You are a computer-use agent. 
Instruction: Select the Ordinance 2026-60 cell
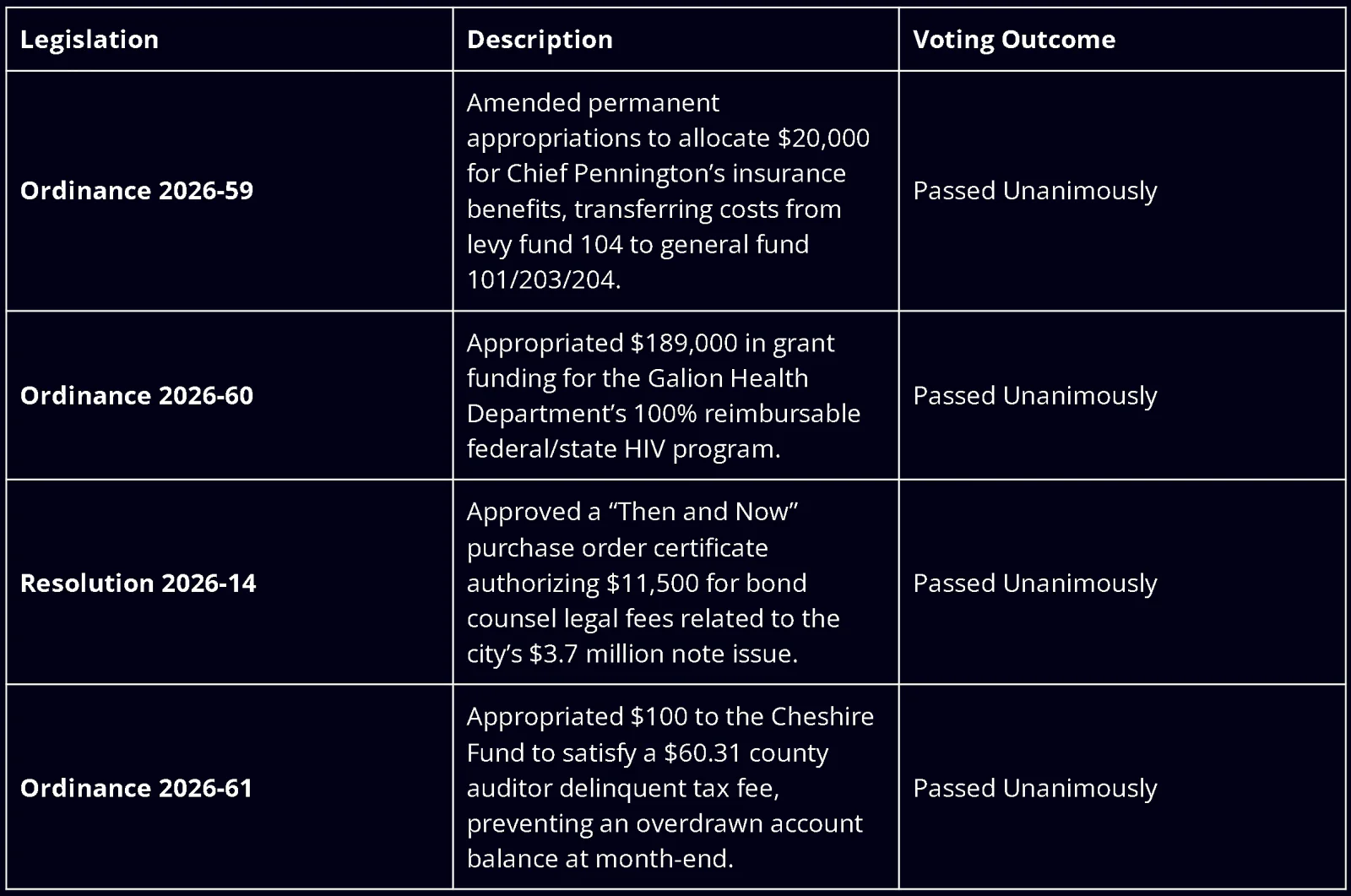point(229,395)
